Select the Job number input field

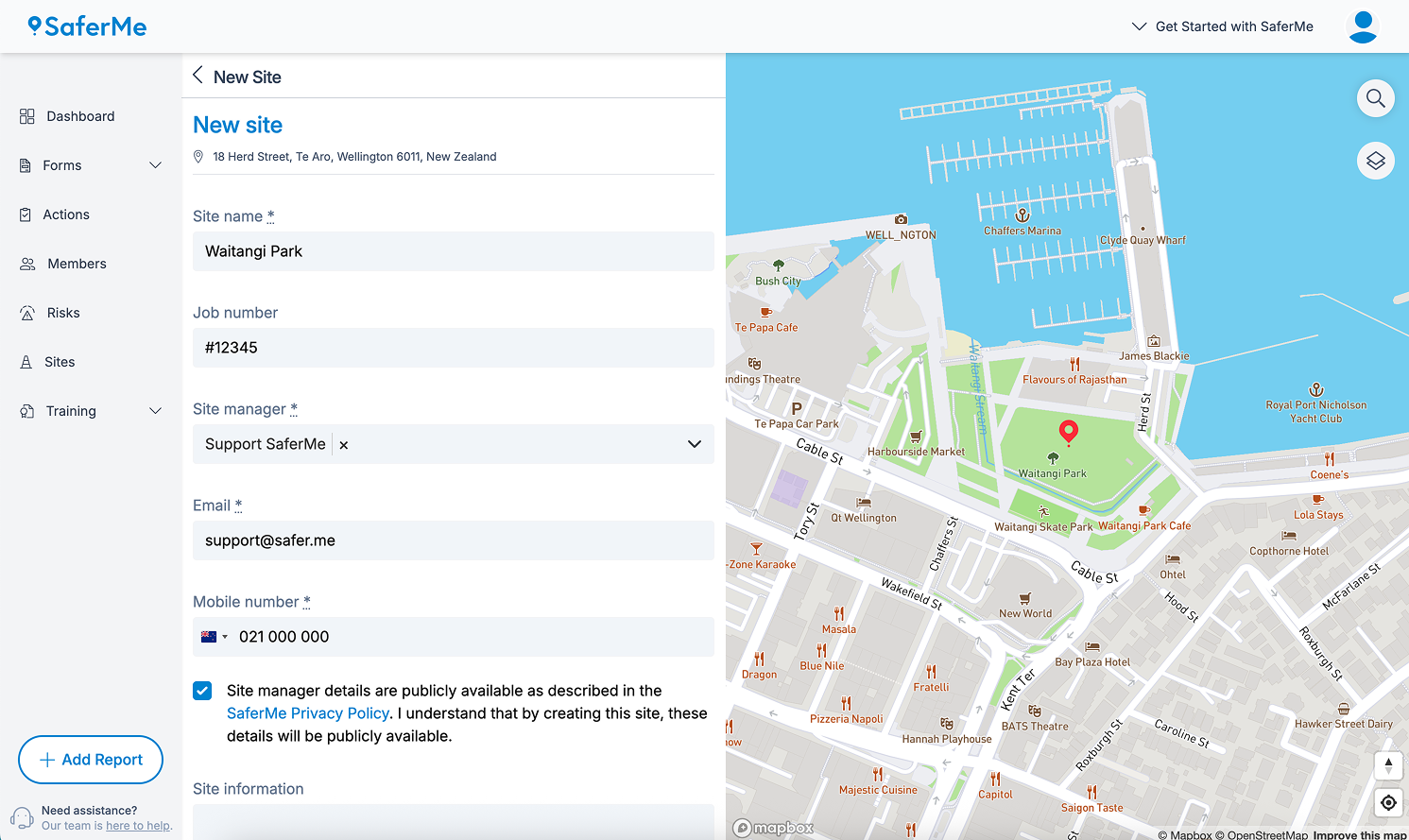[x=454, y=348]
